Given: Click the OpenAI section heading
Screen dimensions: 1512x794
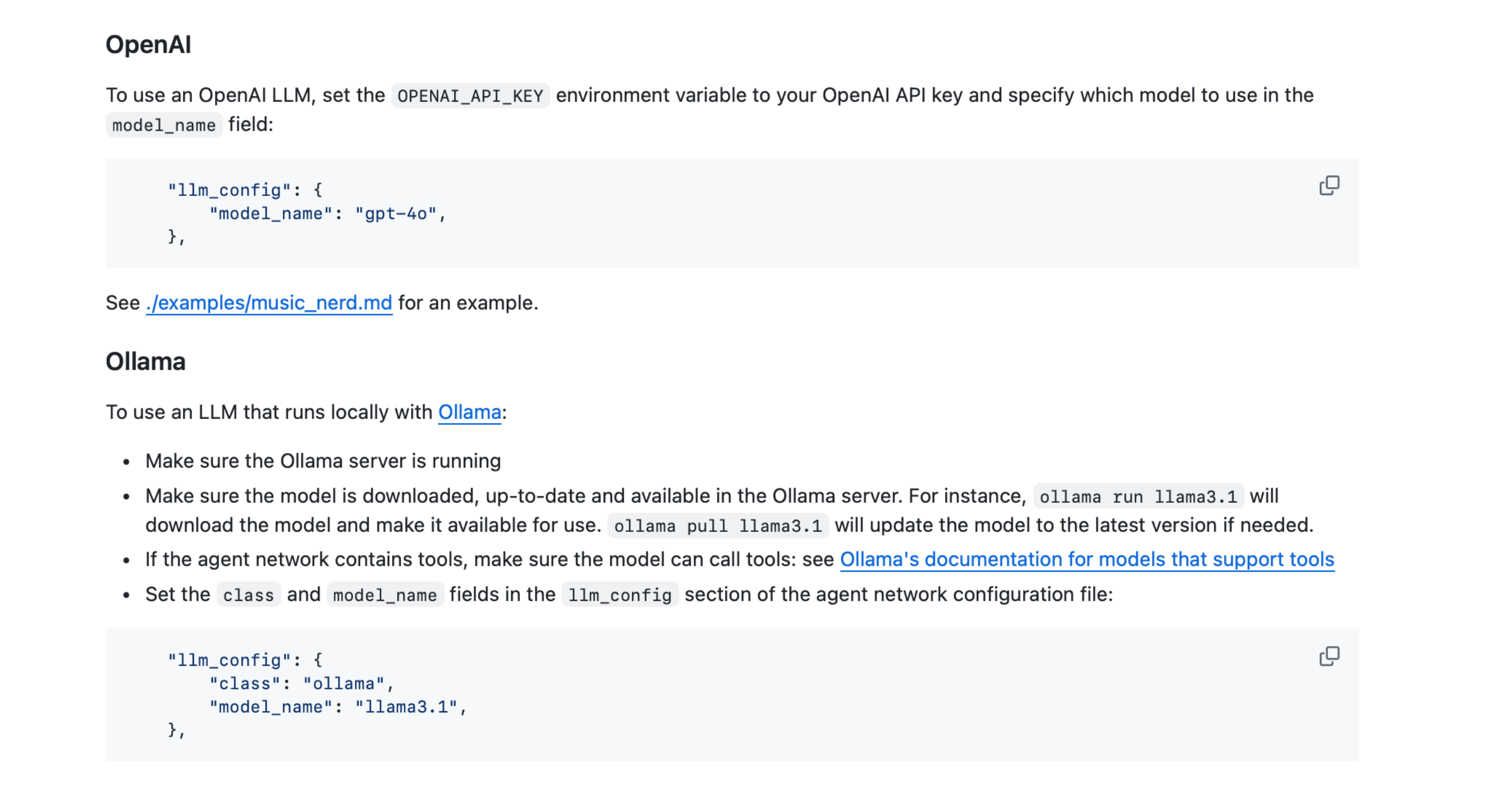Looking at the screenshot, I should 148,45.
